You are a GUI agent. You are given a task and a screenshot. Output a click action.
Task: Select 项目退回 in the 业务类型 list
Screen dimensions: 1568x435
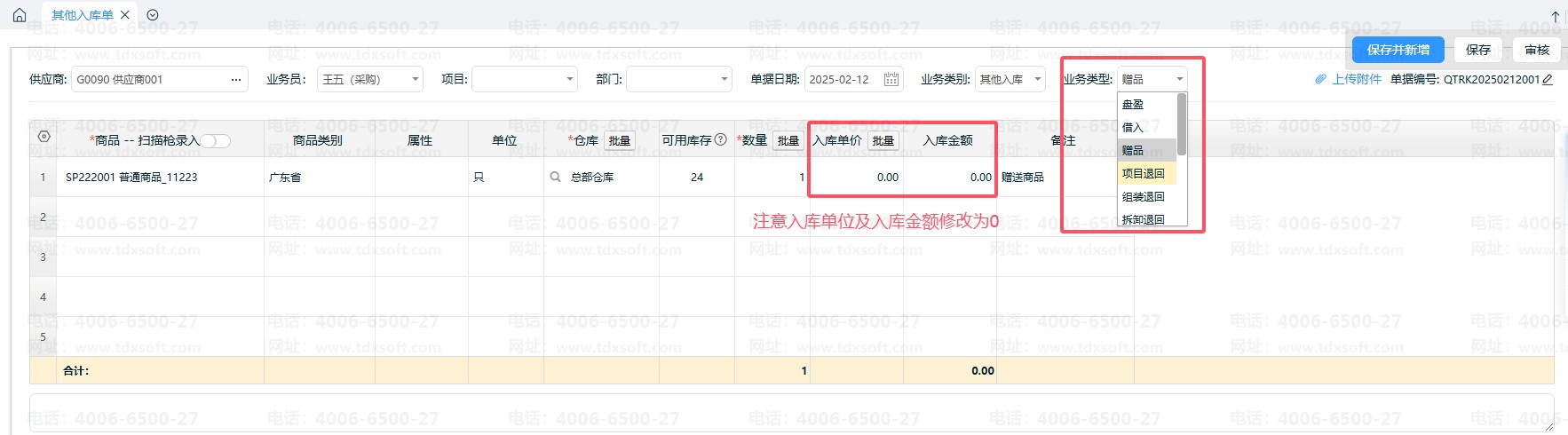coord(1146,173)
